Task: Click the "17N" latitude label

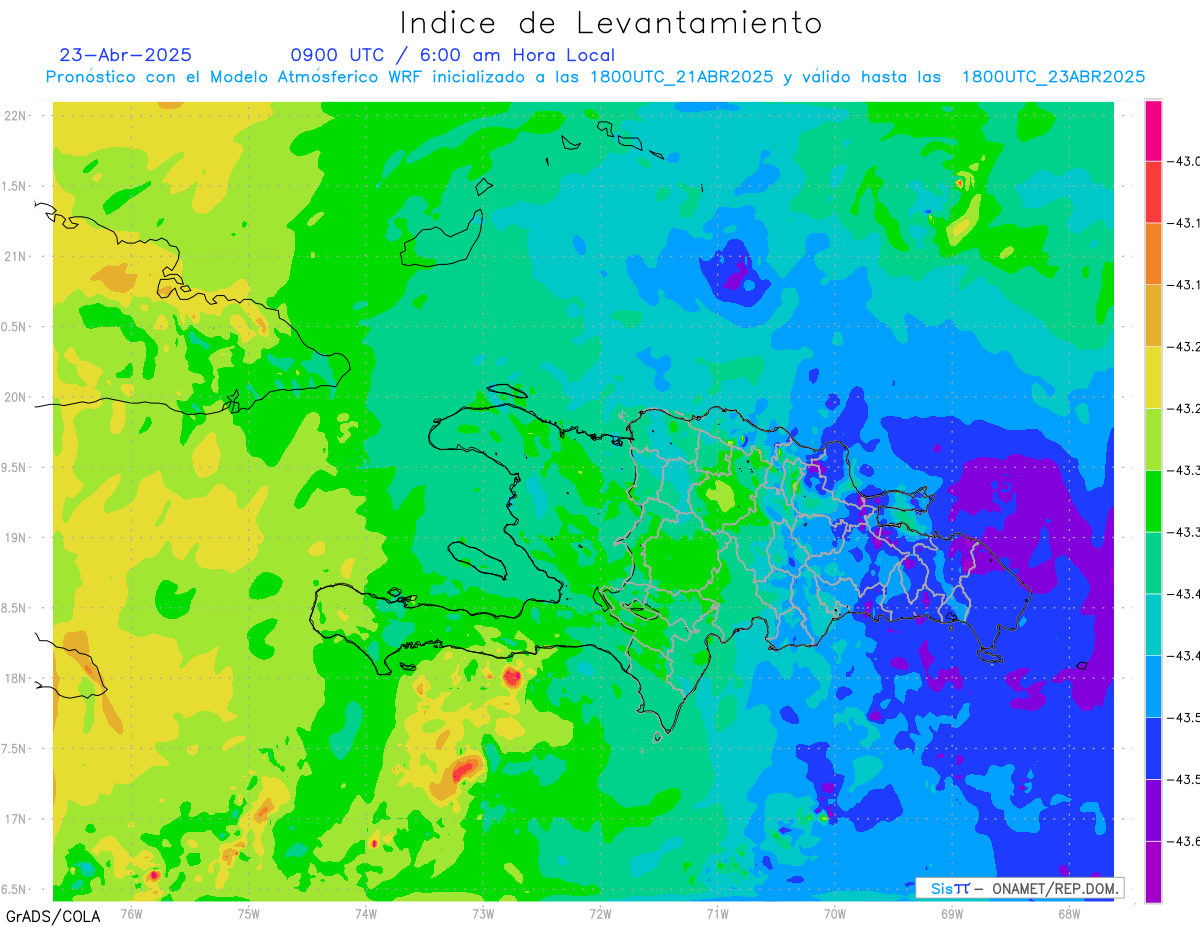Action: pyautogui.click(x=17, y=819)
